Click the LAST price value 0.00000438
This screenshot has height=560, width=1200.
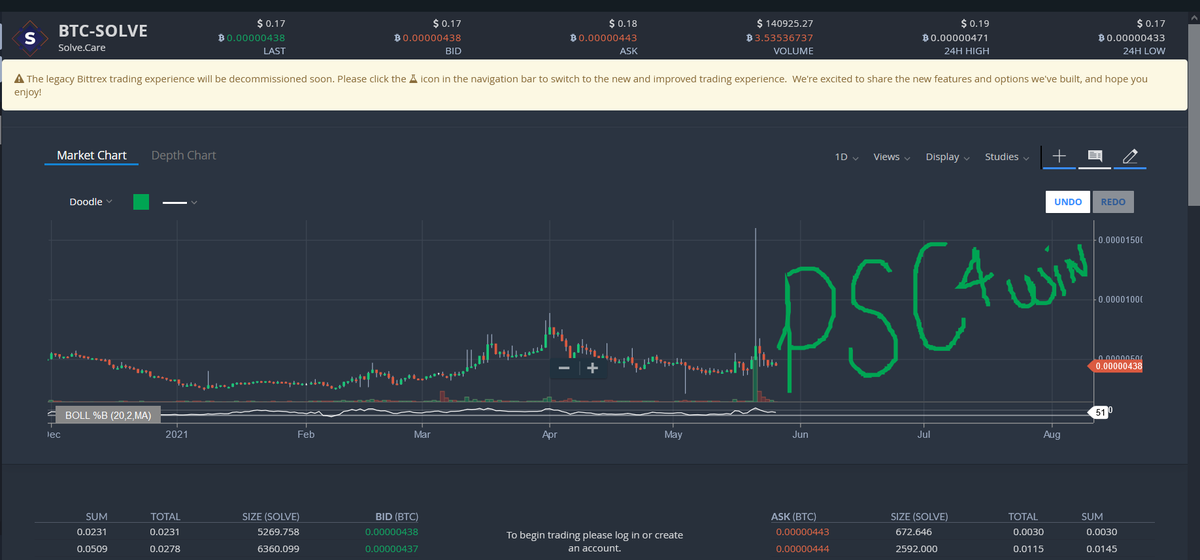(254, 38)
